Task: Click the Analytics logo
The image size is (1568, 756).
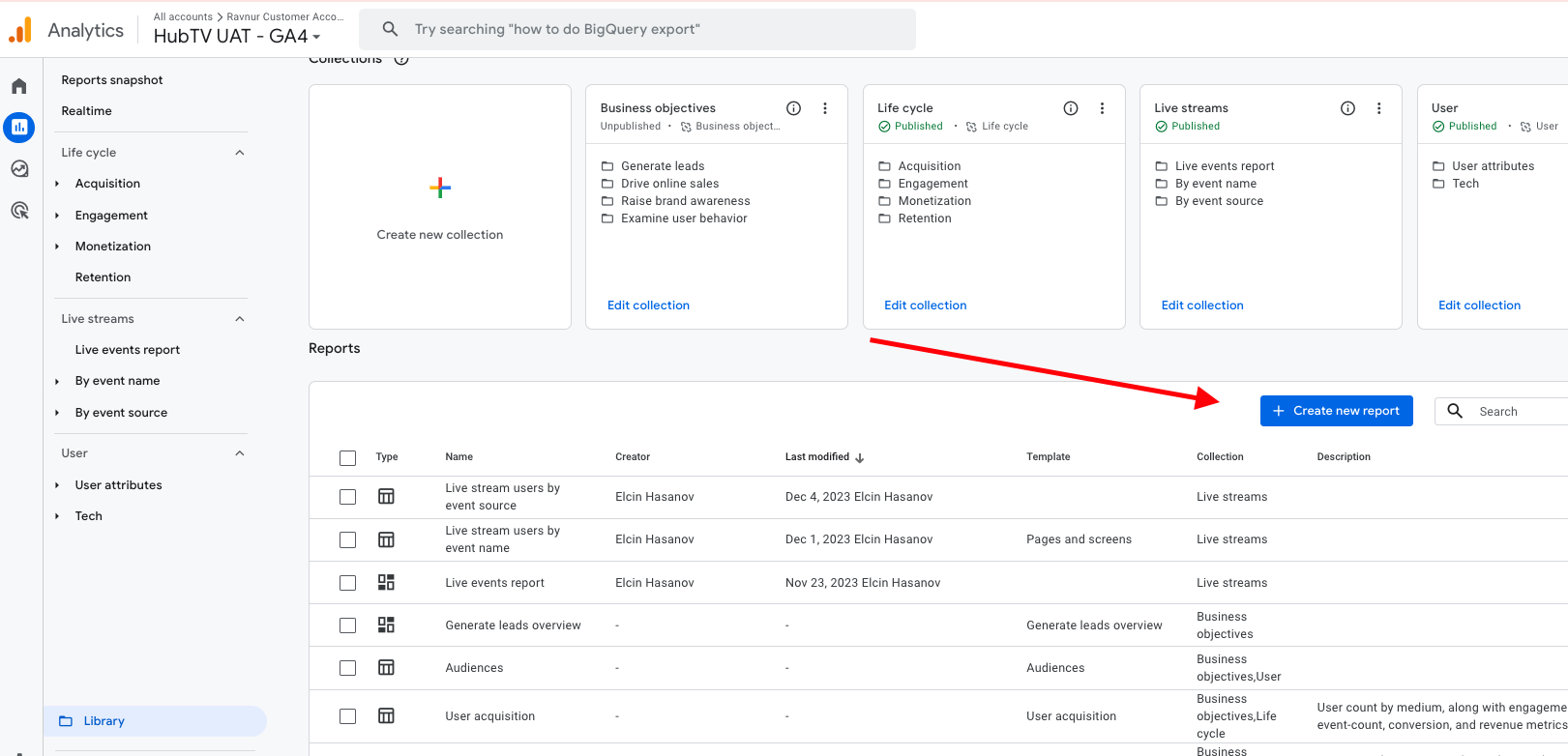Action: [20, 30]
